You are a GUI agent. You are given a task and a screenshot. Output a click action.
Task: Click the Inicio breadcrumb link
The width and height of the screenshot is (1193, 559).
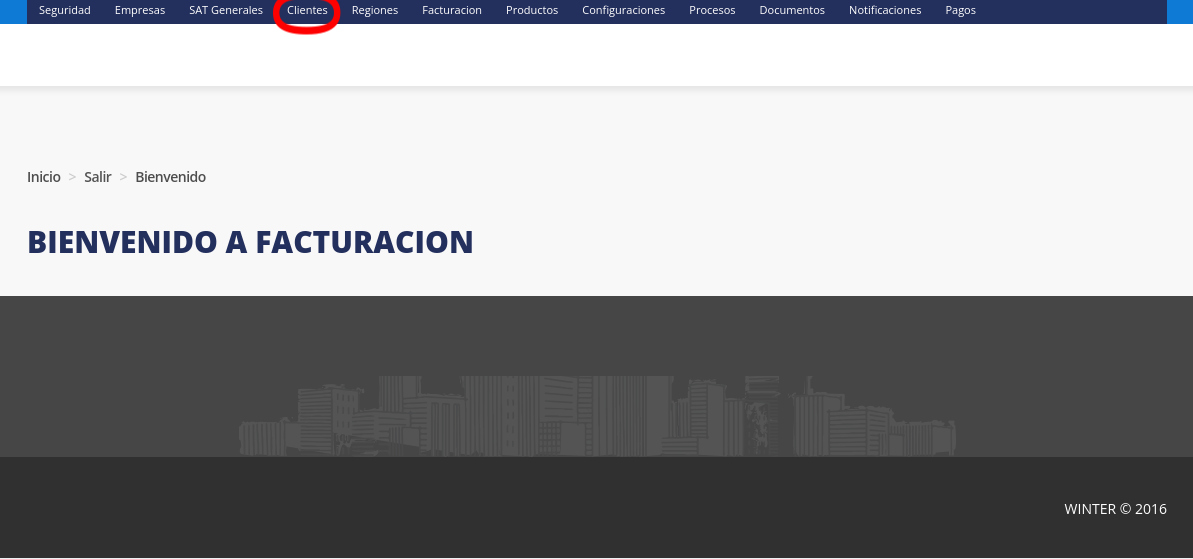(x=44, y=177)
